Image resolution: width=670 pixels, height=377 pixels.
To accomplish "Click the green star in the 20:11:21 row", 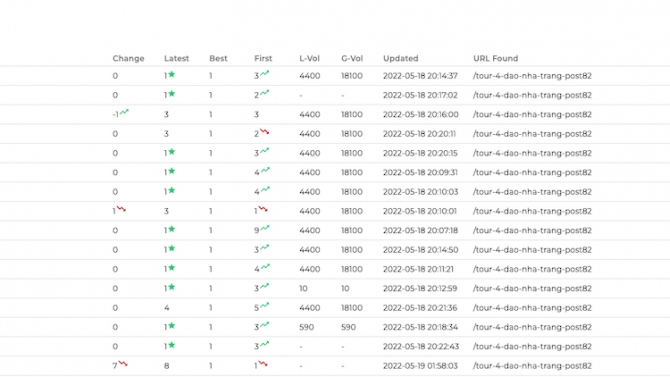I will tap(171, 268).
